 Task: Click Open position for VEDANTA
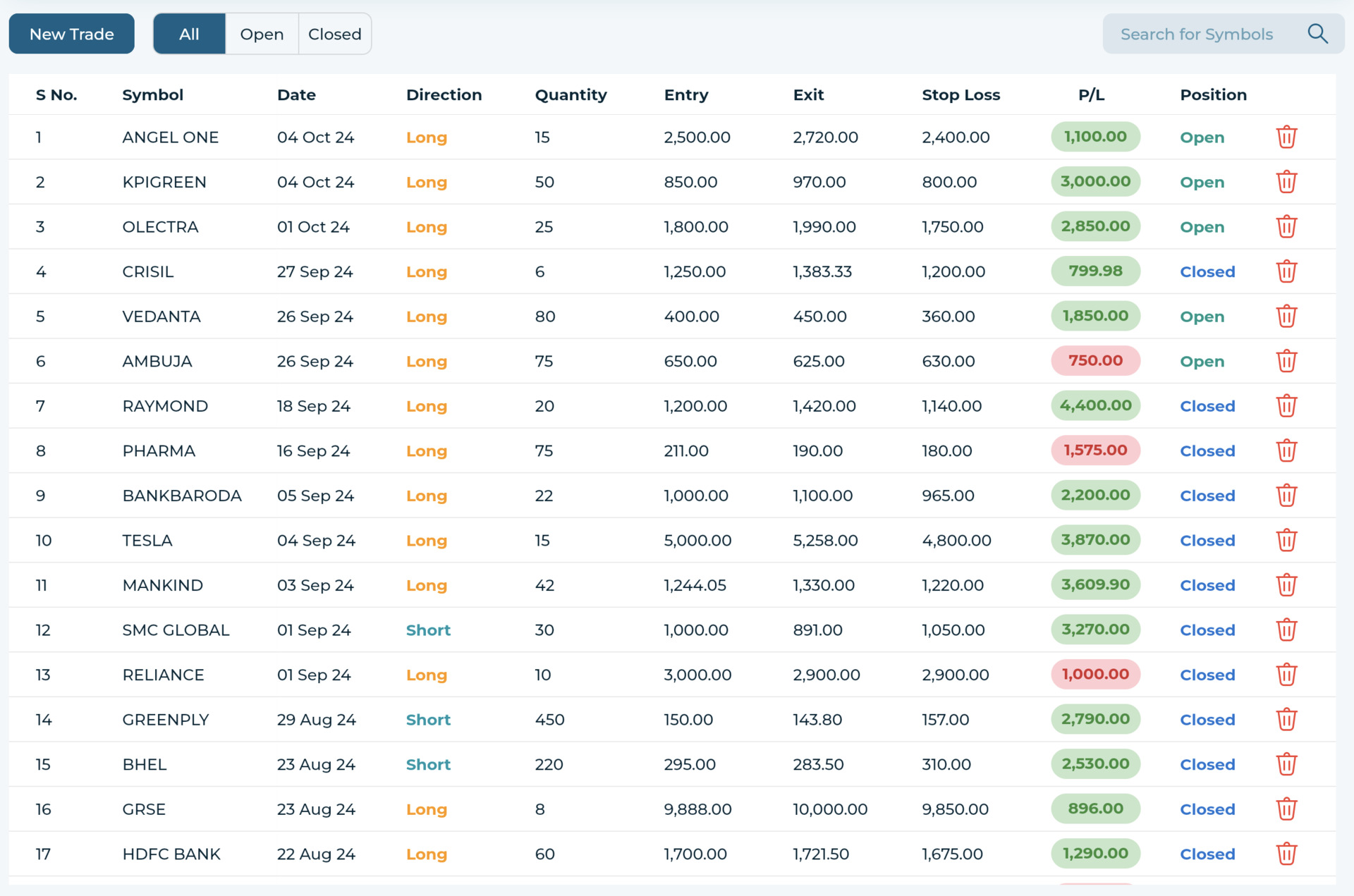tap(1202, 317)
